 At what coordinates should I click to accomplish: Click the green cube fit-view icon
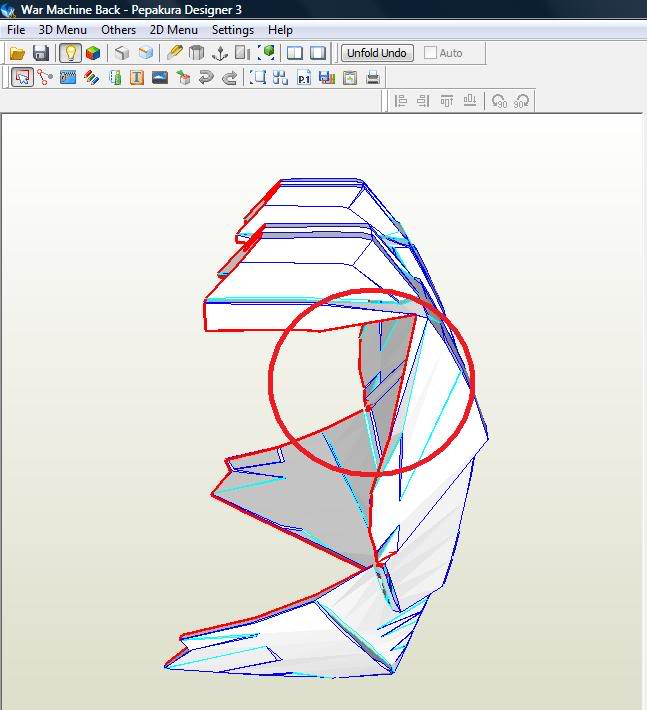pos(267,53)
